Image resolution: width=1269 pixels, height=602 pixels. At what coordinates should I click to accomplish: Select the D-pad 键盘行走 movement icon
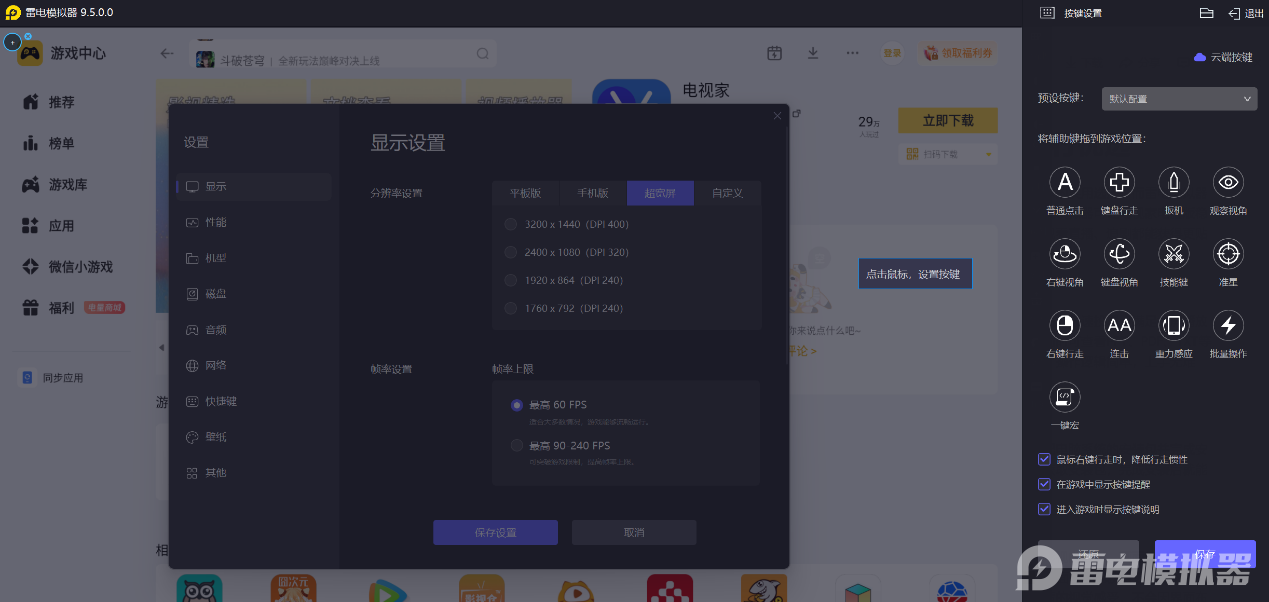pos(1119,182)
